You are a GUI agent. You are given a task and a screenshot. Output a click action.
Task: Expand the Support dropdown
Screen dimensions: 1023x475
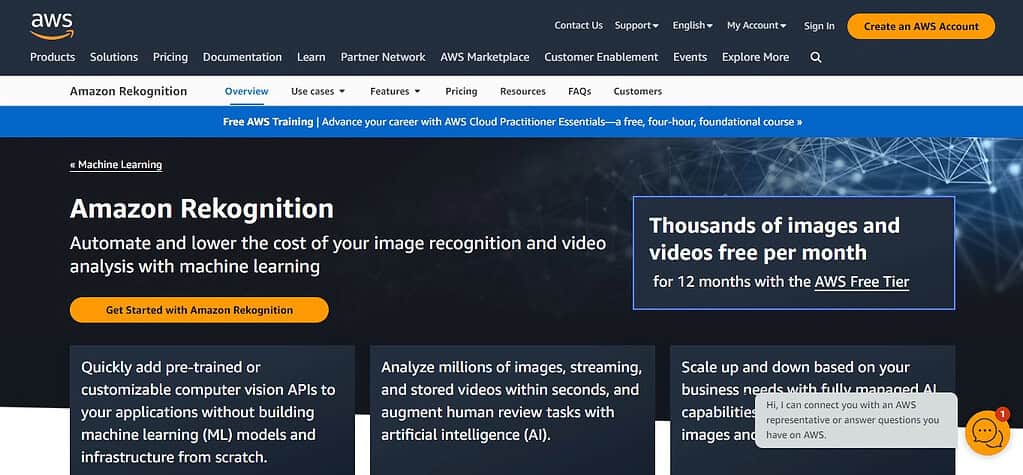(636, 25)
